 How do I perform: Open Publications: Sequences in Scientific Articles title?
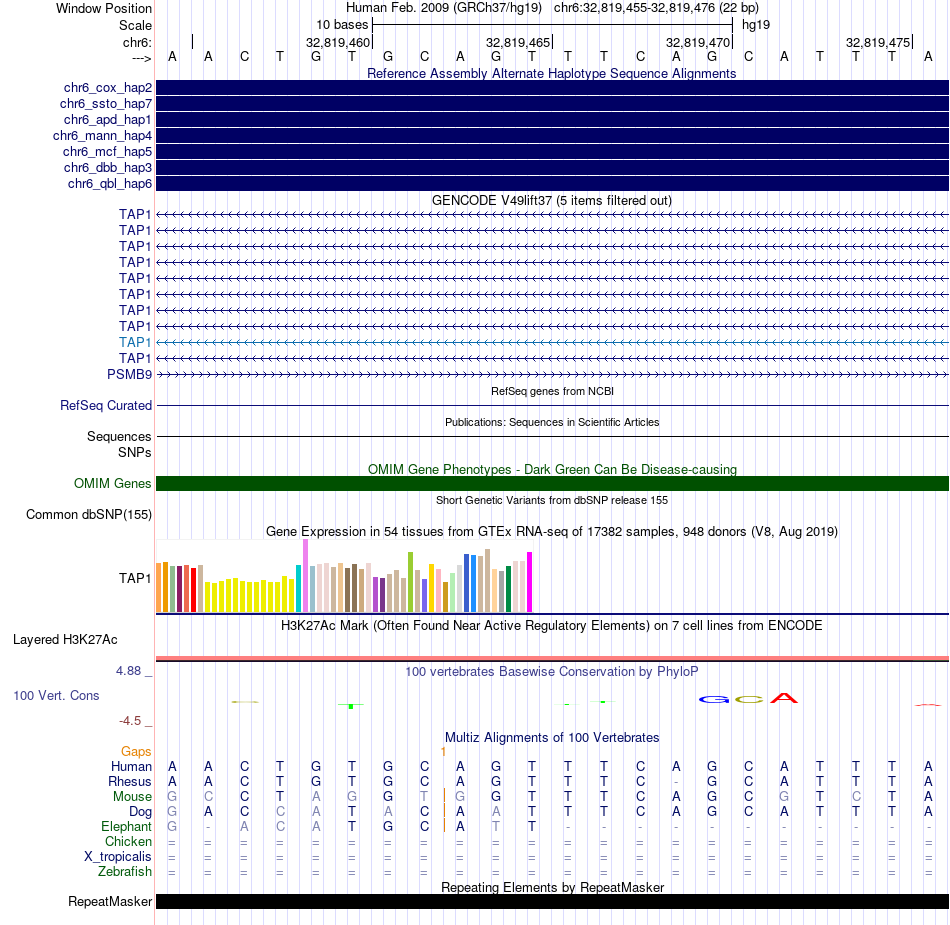552,422
